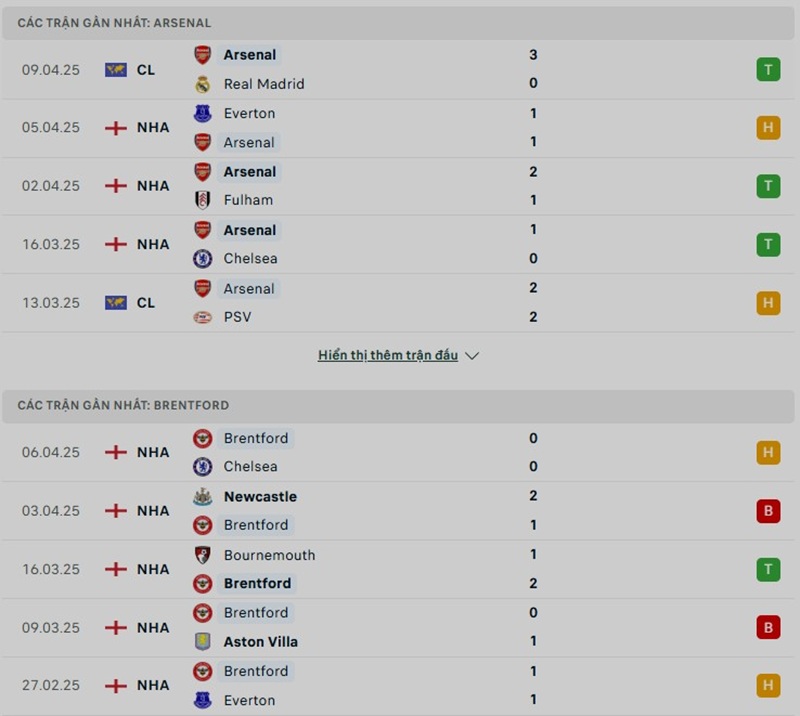Open the 'Hiển thị thêm trận đấu' link
800x716 pixels.
(x=388, y=355)
